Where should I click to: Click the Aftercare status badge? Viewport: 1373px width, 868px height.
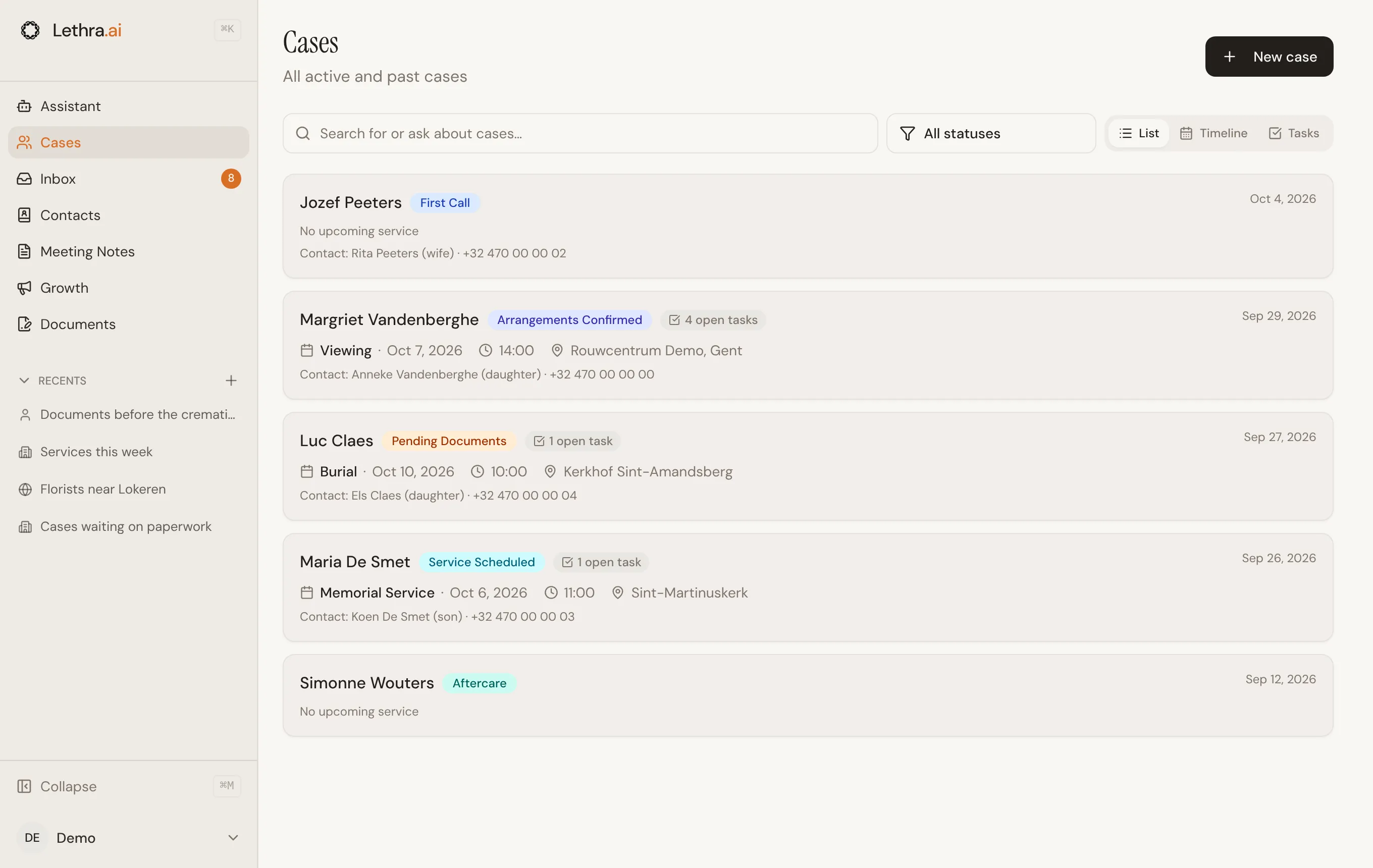coord(479,683)
